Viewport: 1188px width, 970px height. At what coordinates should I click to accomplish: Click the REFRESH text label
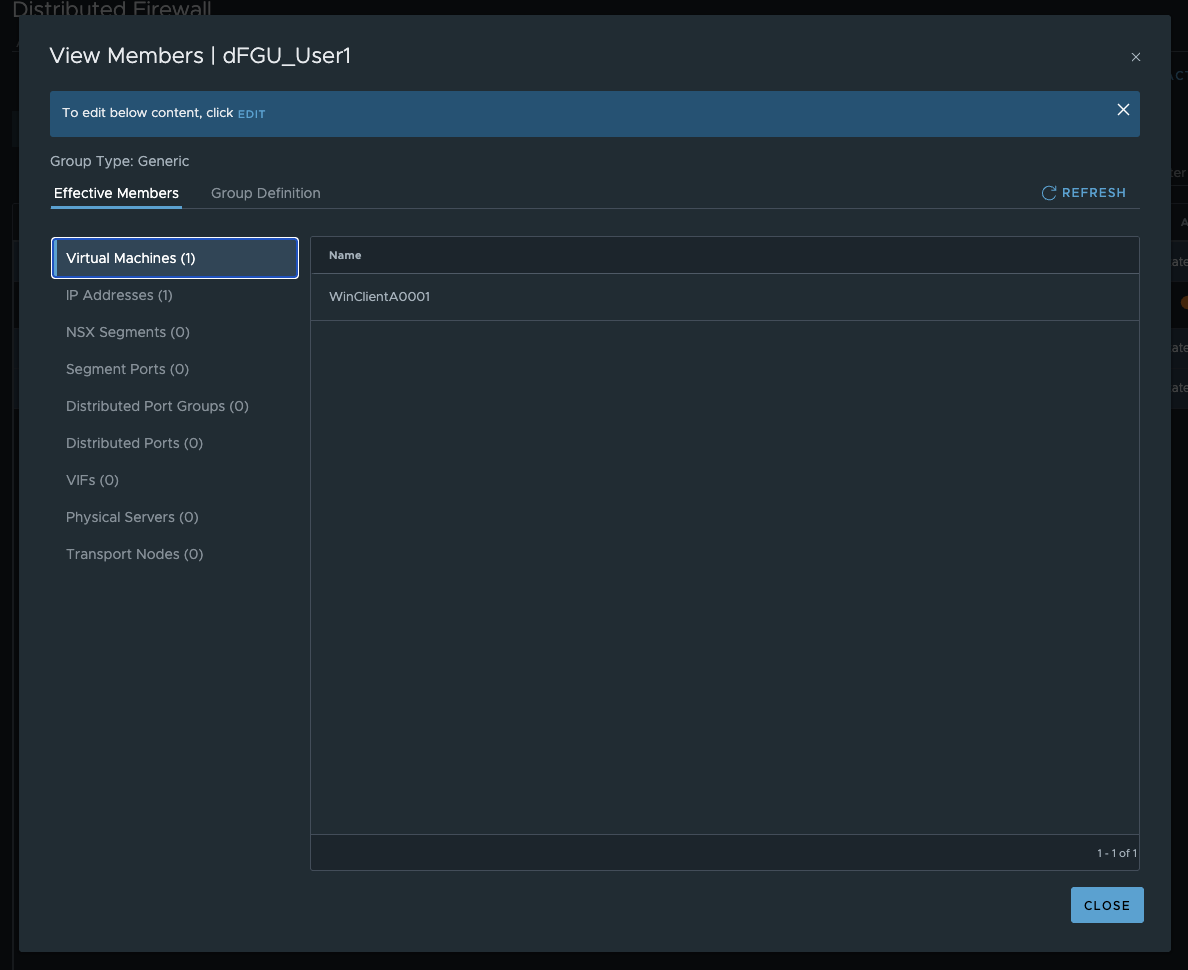coord(1094,193)
